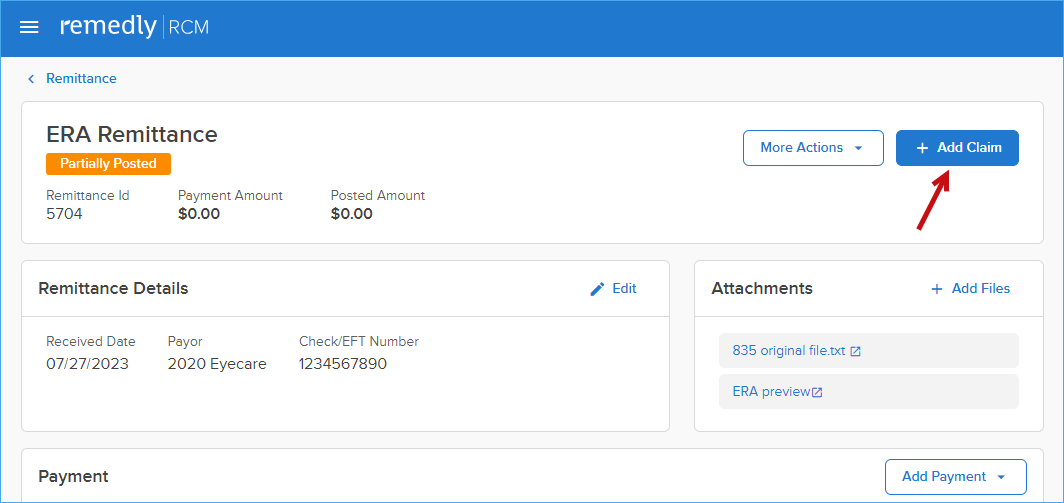Viewport: 1064px width, 503px height.
Task: Expand the Add Payment dropdown
Action: coord(956,477)
